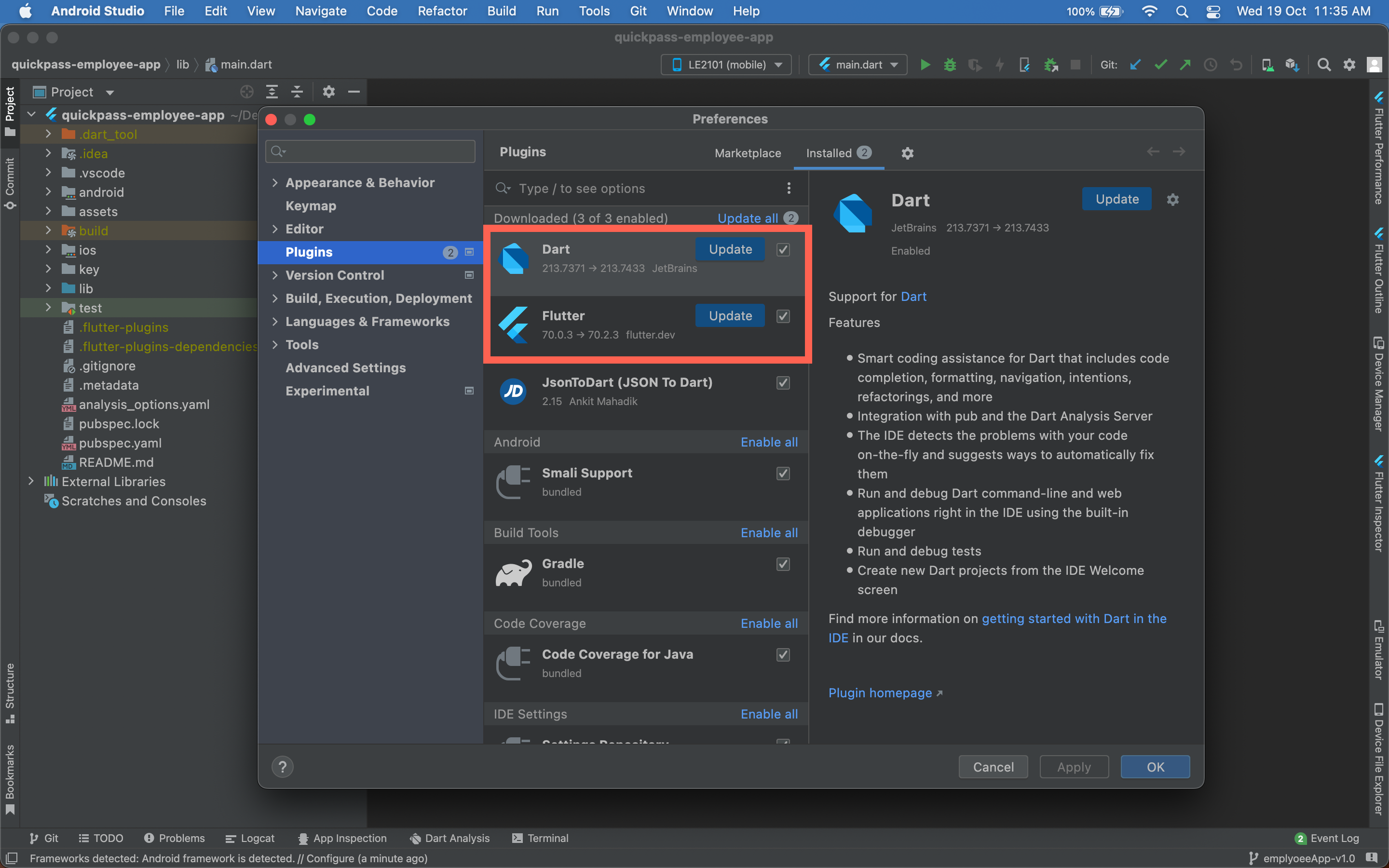The width and height of the screenshot is (1389, 868).
Task: Click the Preferences search field
Action: pyautogui.click(x=370, y=151)
